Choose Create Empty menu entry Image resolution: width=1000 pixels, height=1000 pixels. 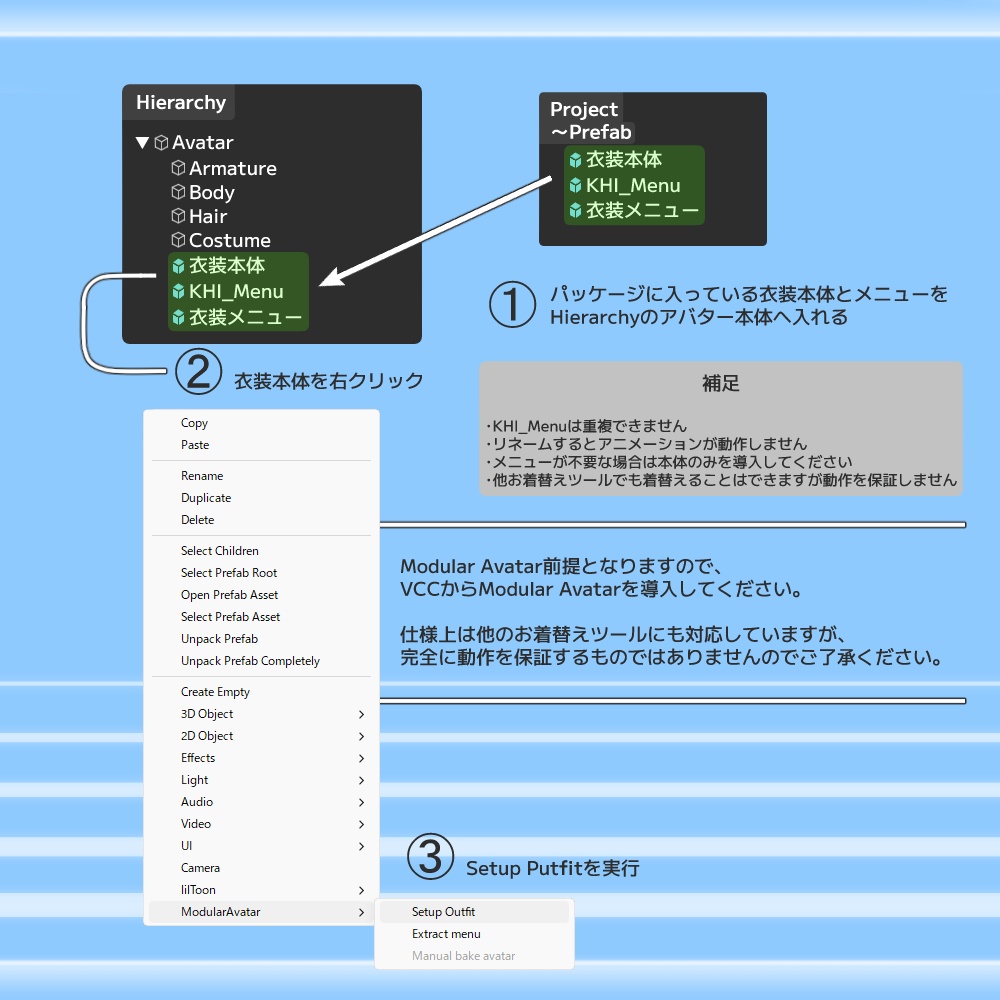click(x=261, y=691)
